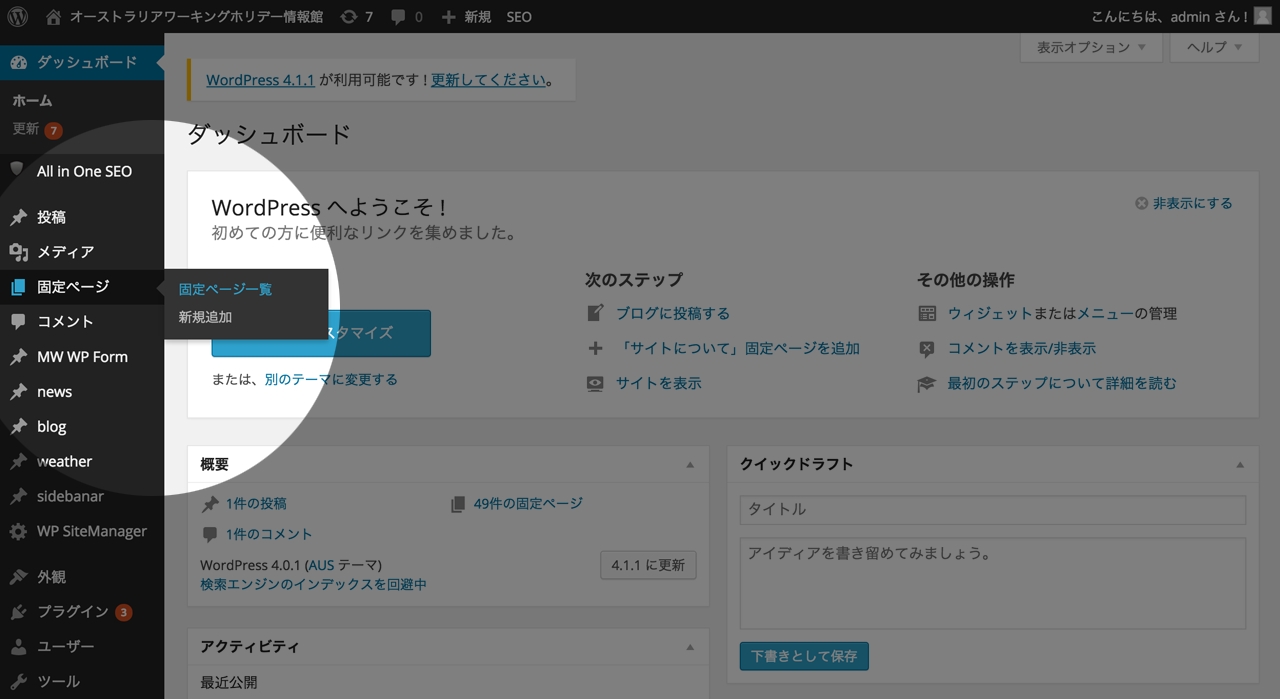Click the アイディアを書き留めてみましょう text area
The image size is (1280, 699).
993,583
